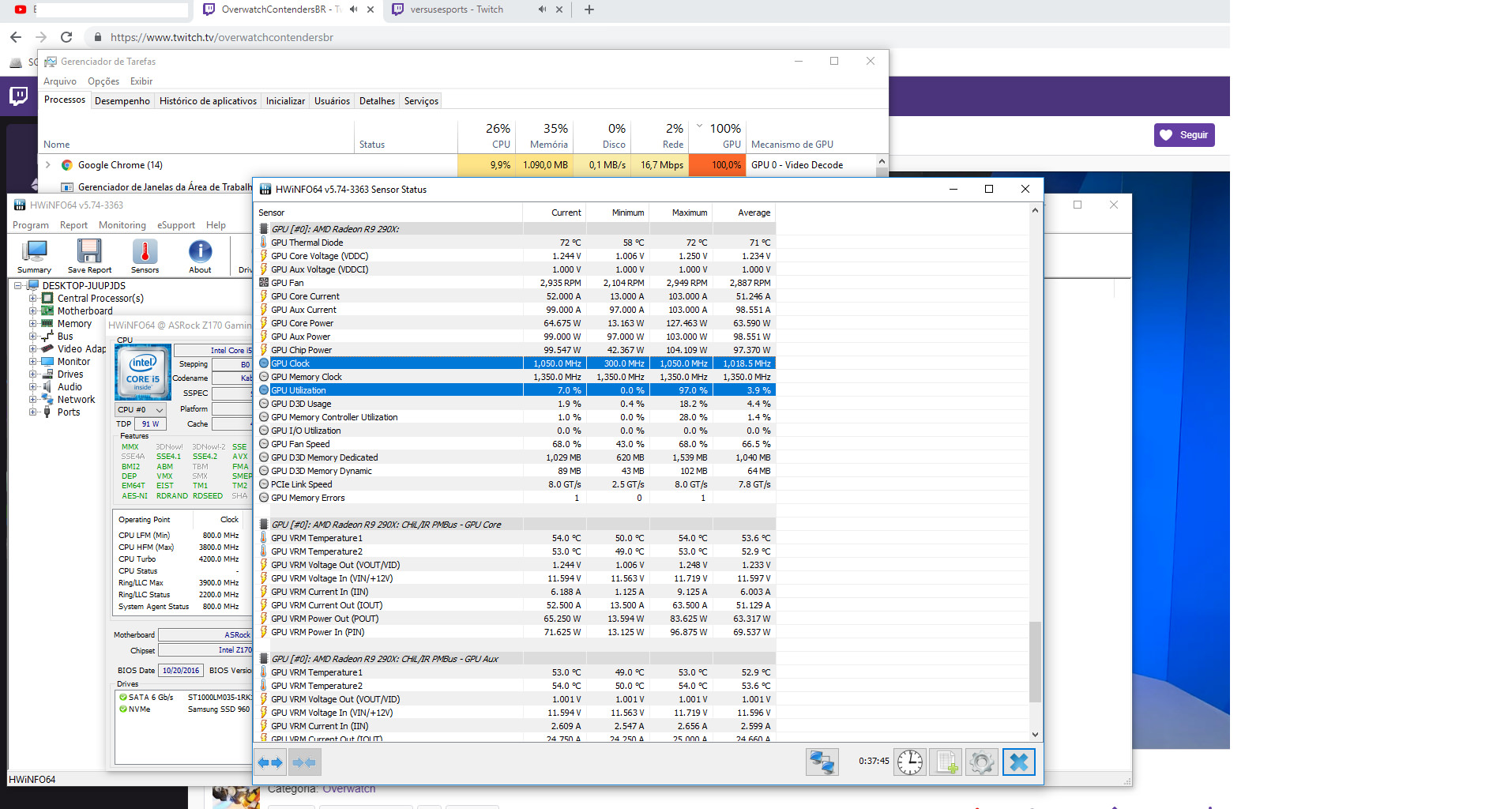Click the Twitch logo on the page

click(x=18, y=96)
